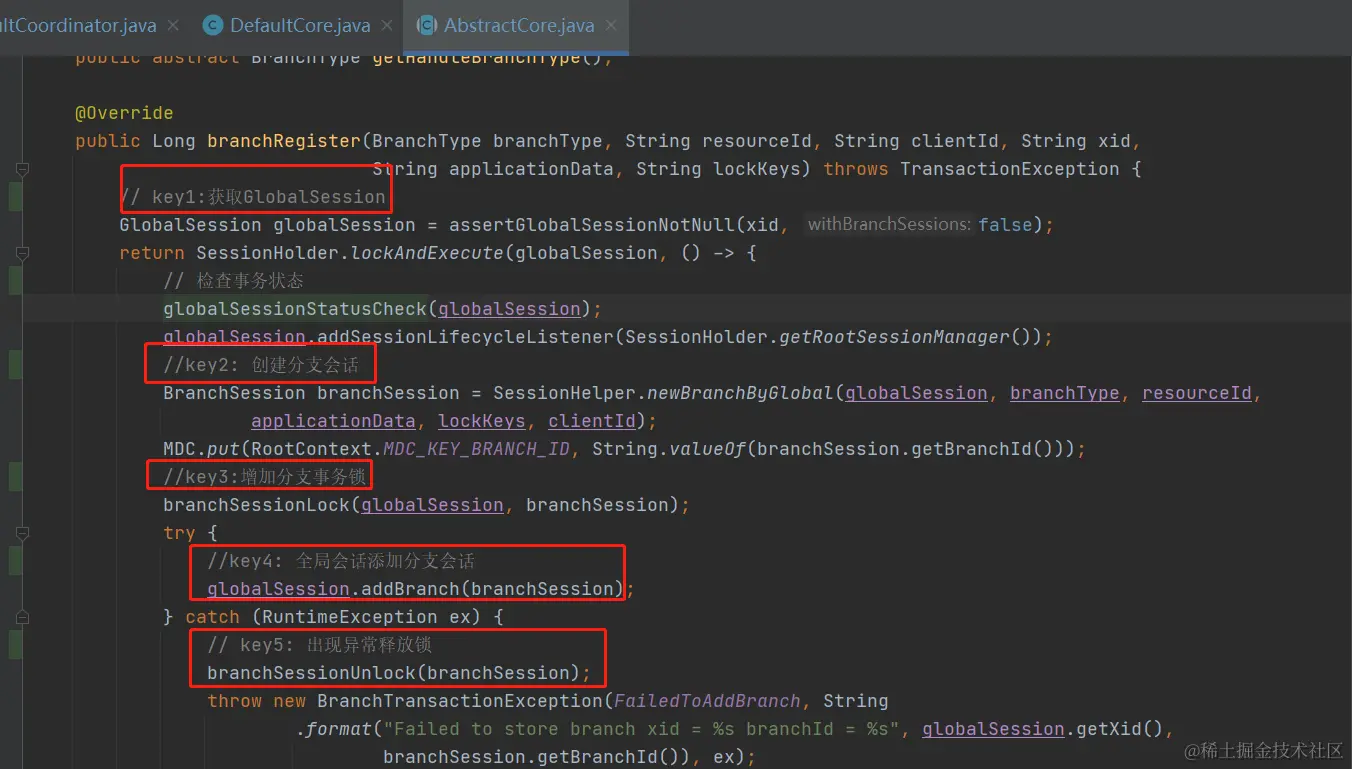
Task: Click the branchRegister method name
Action: [x=283, y=141]
